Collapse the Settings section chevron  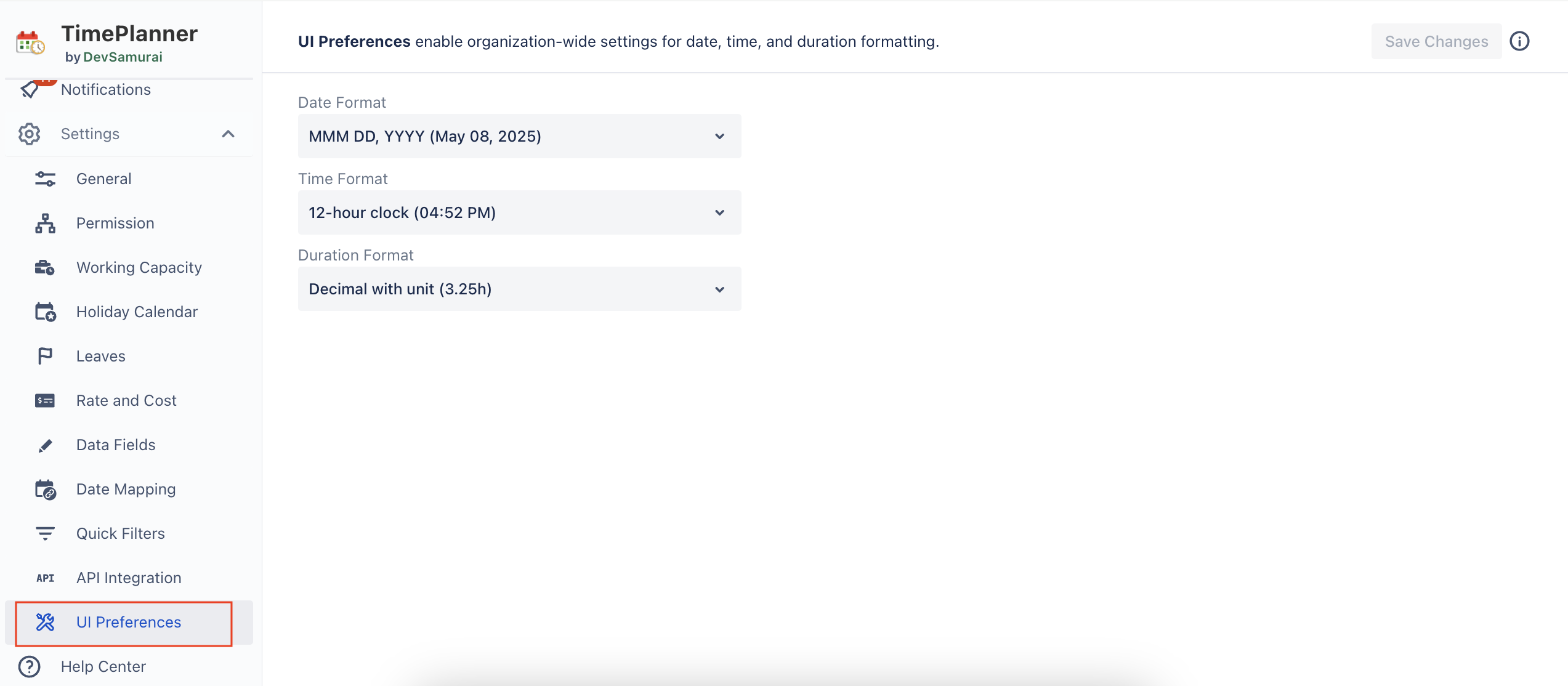click(228, 134)
